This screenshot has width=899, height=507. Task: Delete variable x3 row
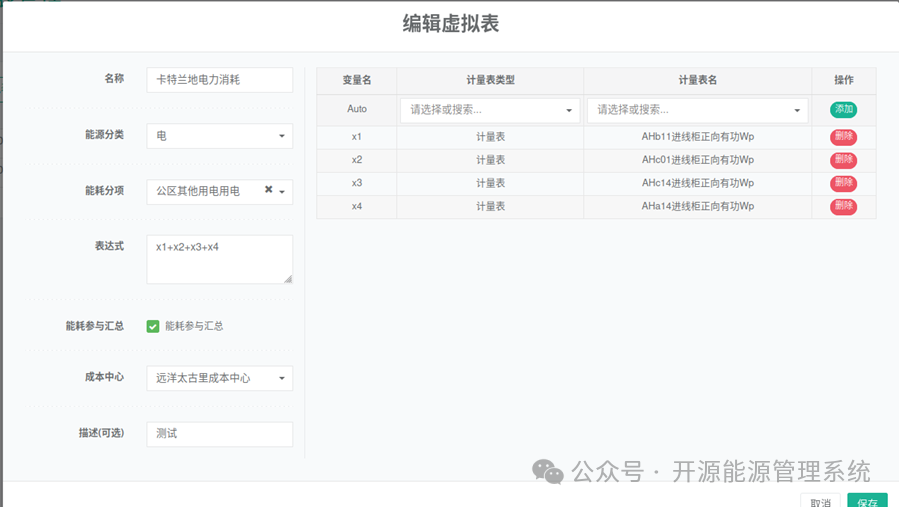click(843, 183)
